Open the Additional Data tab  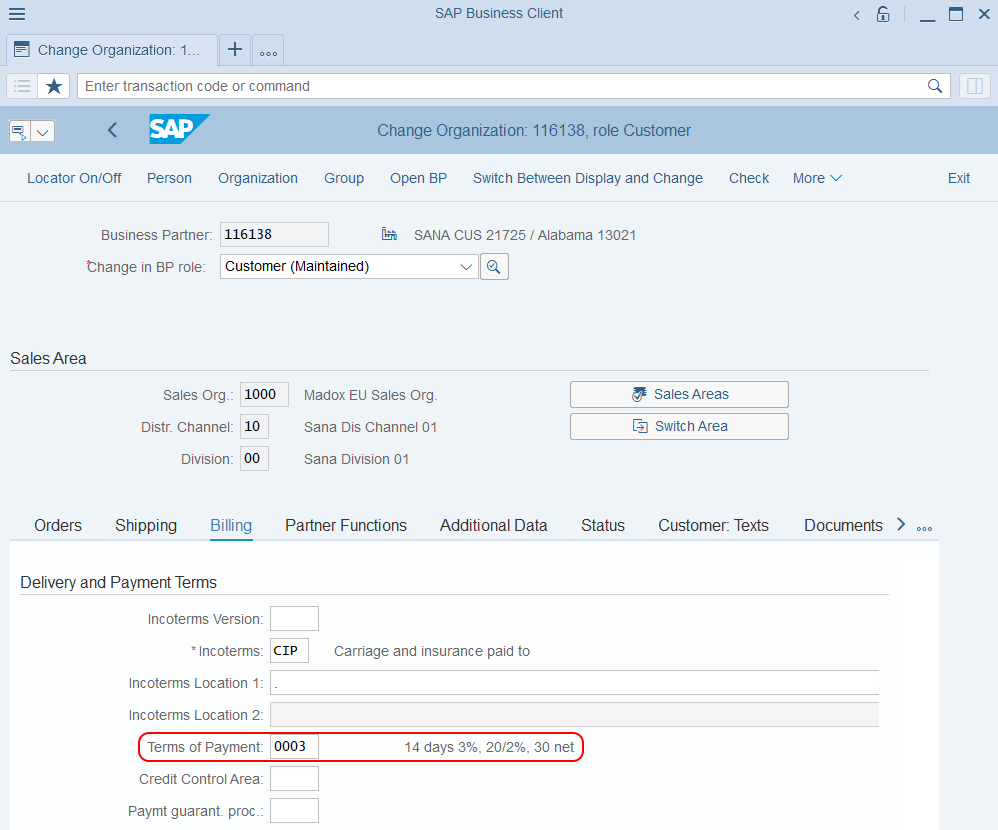coord(493,526)
